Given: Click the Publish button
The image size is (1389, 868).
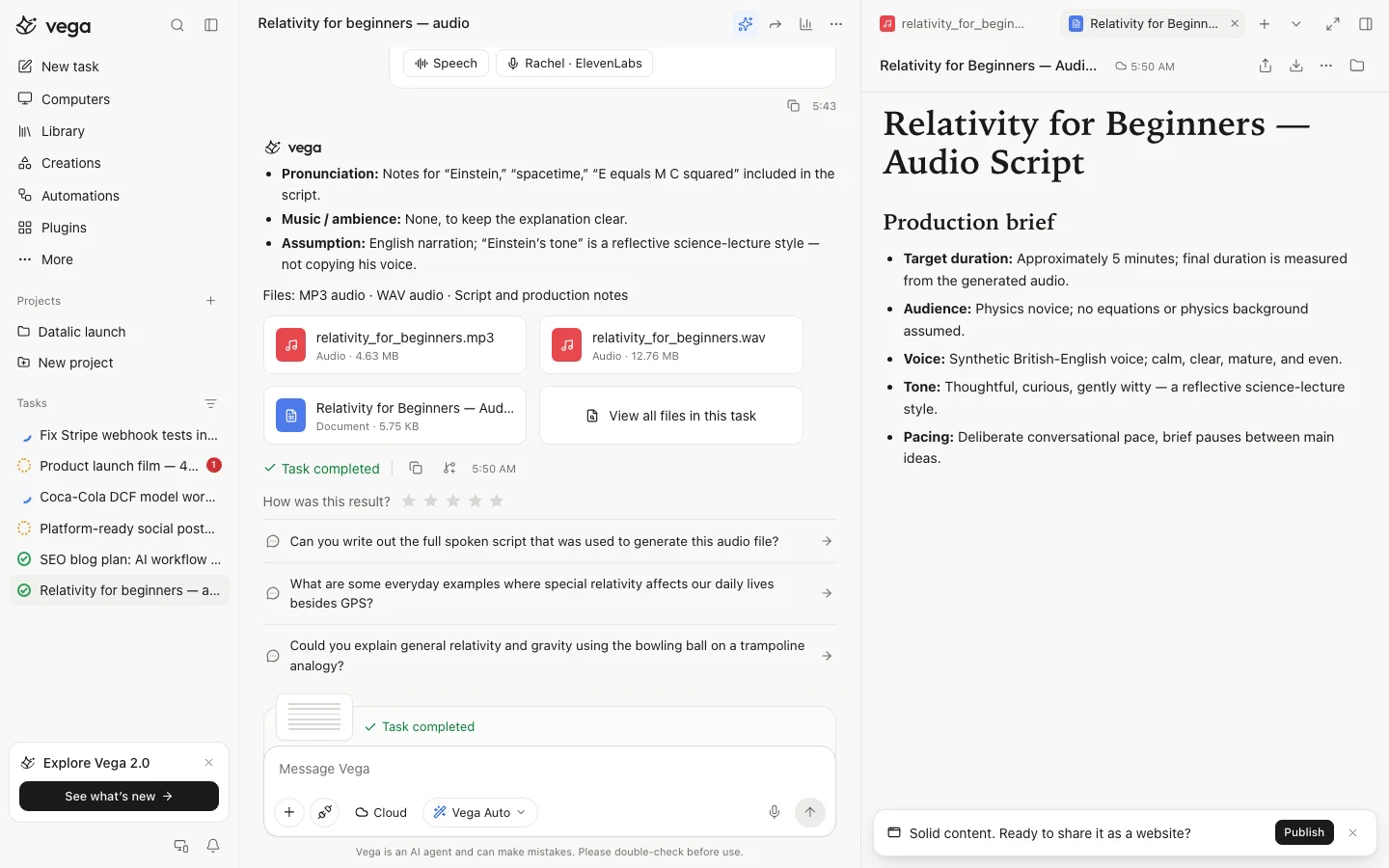Looking at the screenshot, I should [1304, 832].
